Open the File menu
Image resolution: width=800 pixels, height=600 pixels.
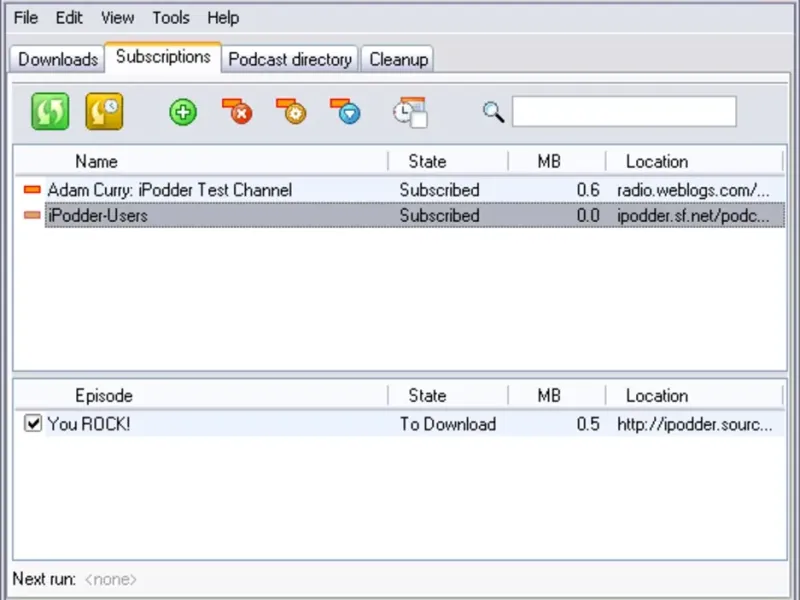coord(26,18)
